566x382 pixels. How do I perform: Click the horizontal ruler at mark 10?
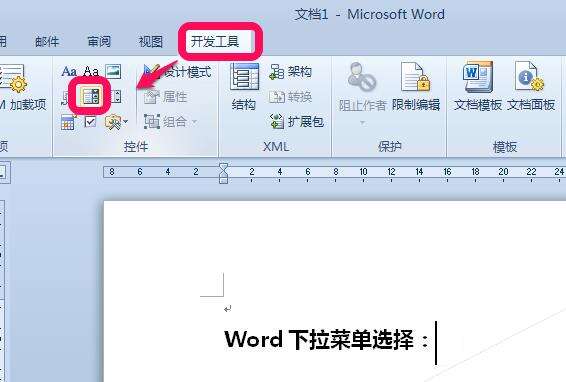click(x=363, y=172)
